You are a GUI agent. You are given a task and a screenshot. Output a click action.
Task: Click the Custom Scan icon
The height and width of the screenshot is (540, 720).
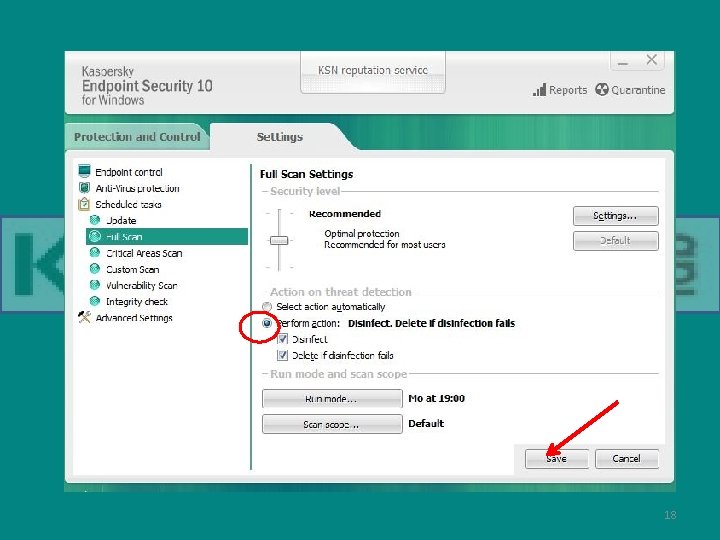(x=95, y=269)
